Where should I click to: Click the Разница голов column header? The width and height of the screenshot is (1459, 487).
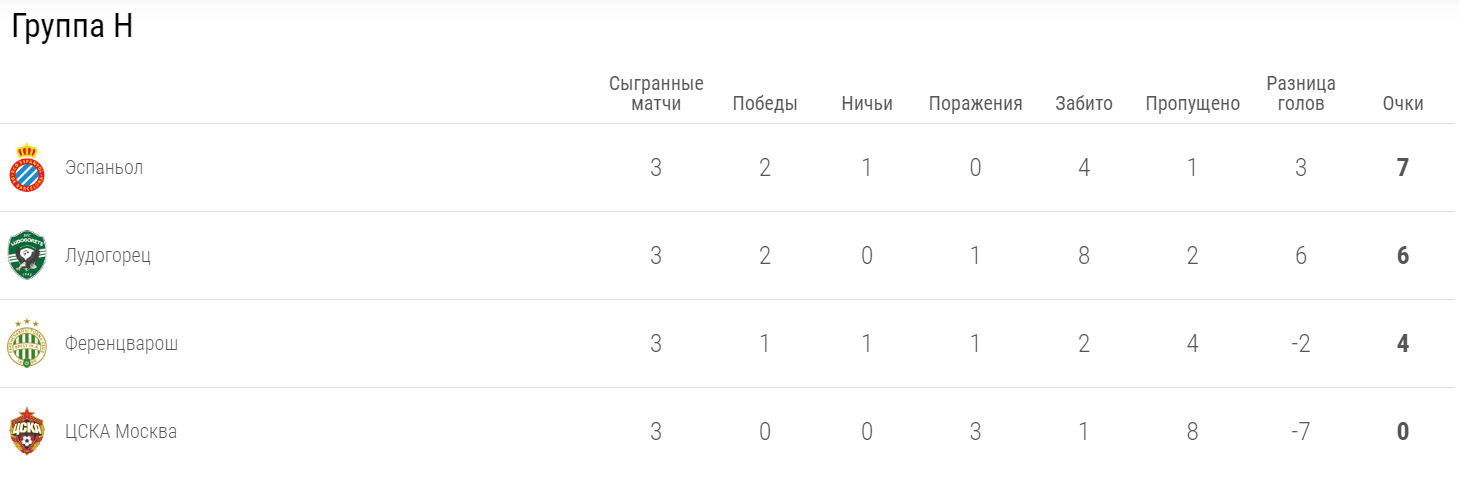pyautogui.click(x=1301, y=93)
